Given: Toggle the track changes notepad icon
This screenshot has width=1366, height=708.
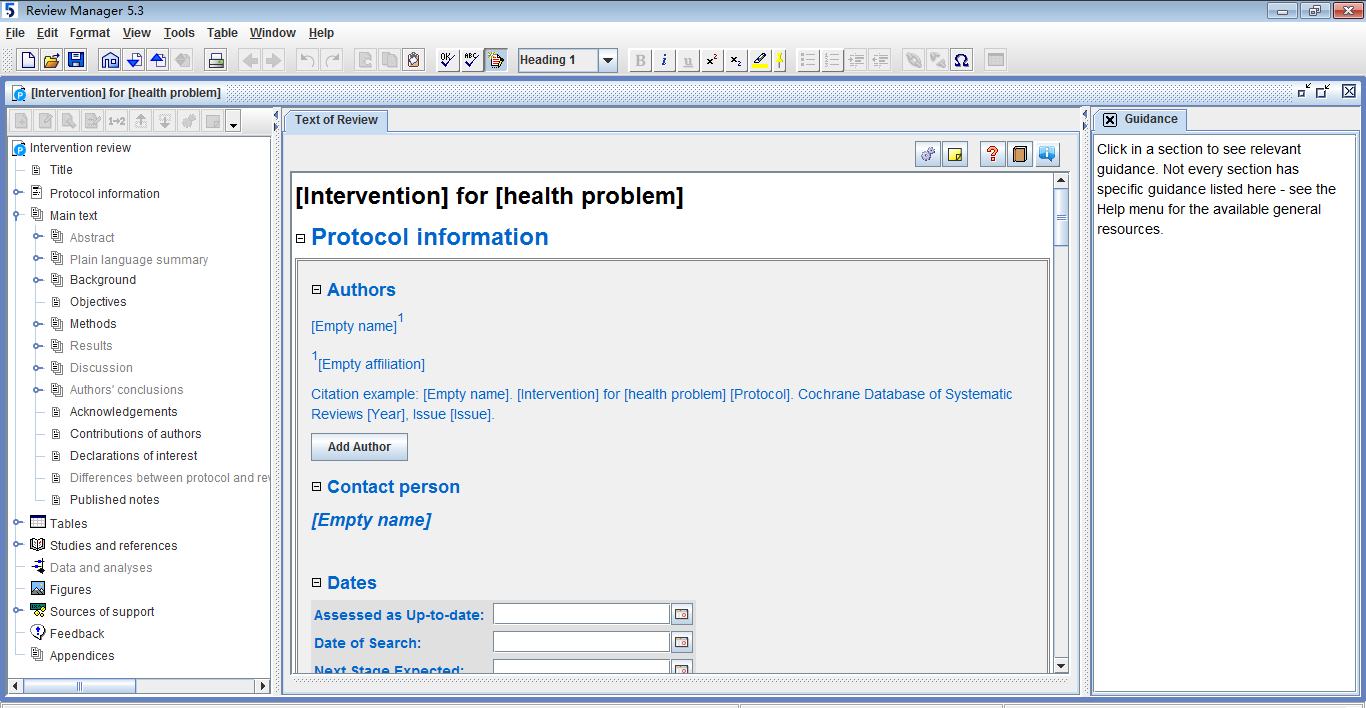Looking at the screenshot, I should [x=496, y=60].
